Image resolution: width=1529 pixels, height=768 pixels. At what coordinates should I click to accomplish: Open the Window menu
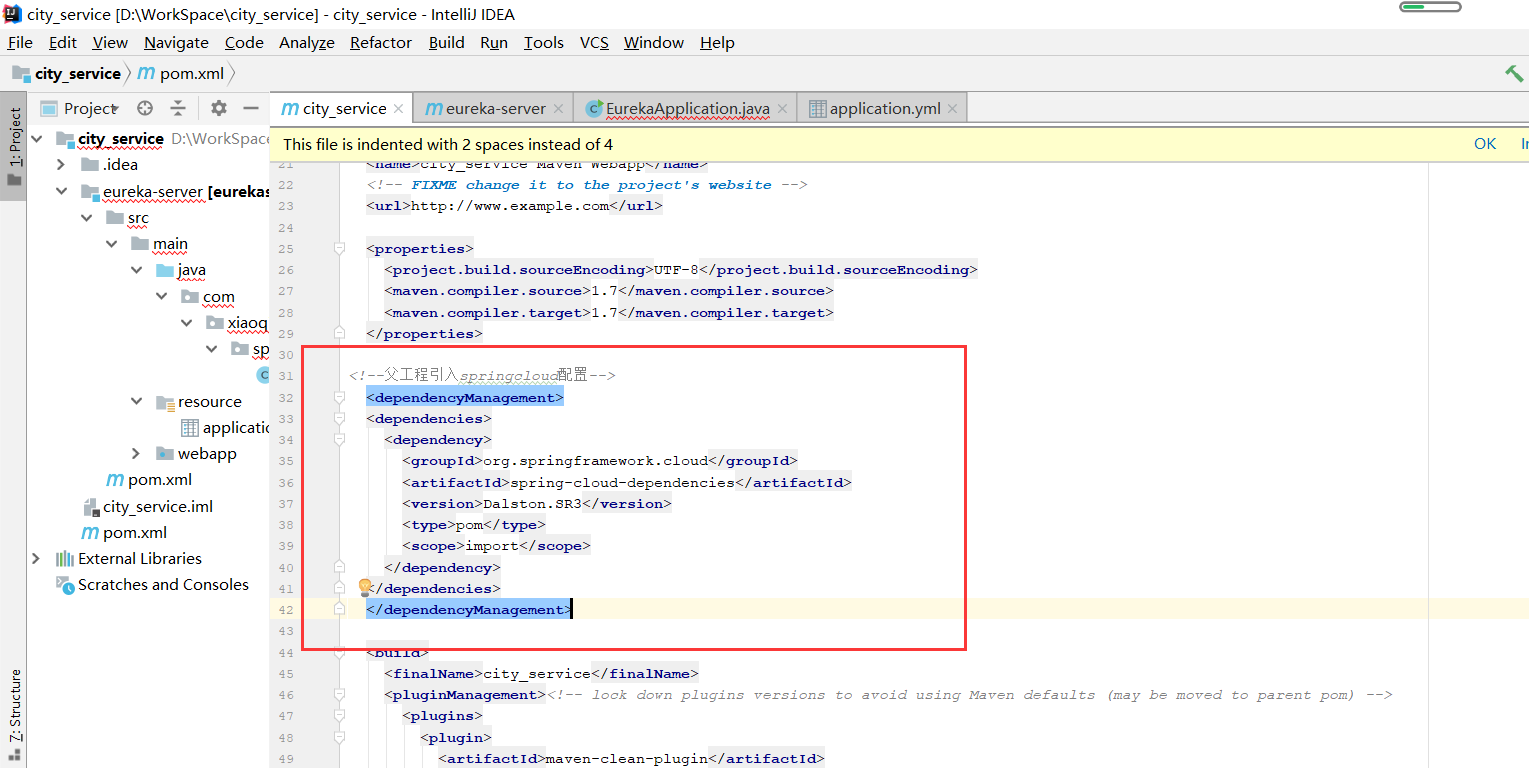[x=654, y=42]
